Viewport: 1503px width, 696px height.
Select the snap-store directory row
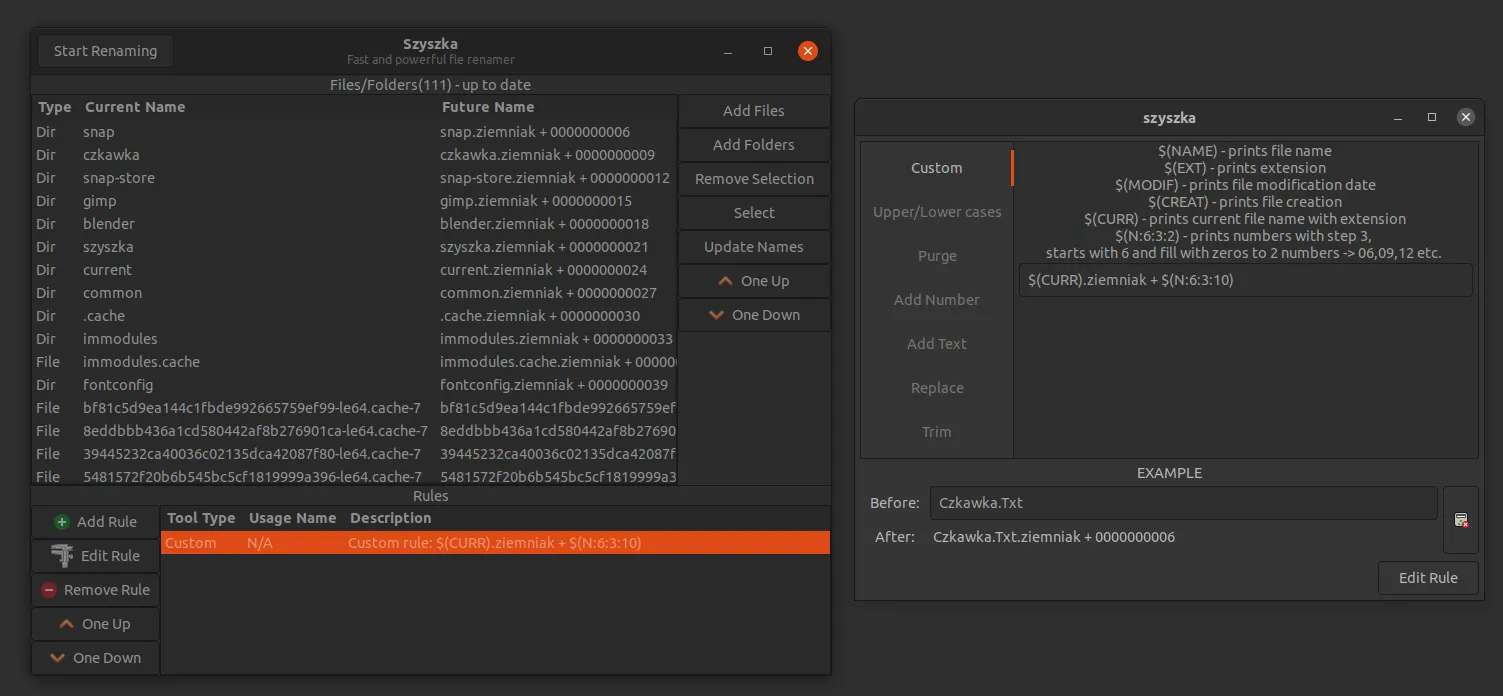pyautogui.click(x=355, y=178)
